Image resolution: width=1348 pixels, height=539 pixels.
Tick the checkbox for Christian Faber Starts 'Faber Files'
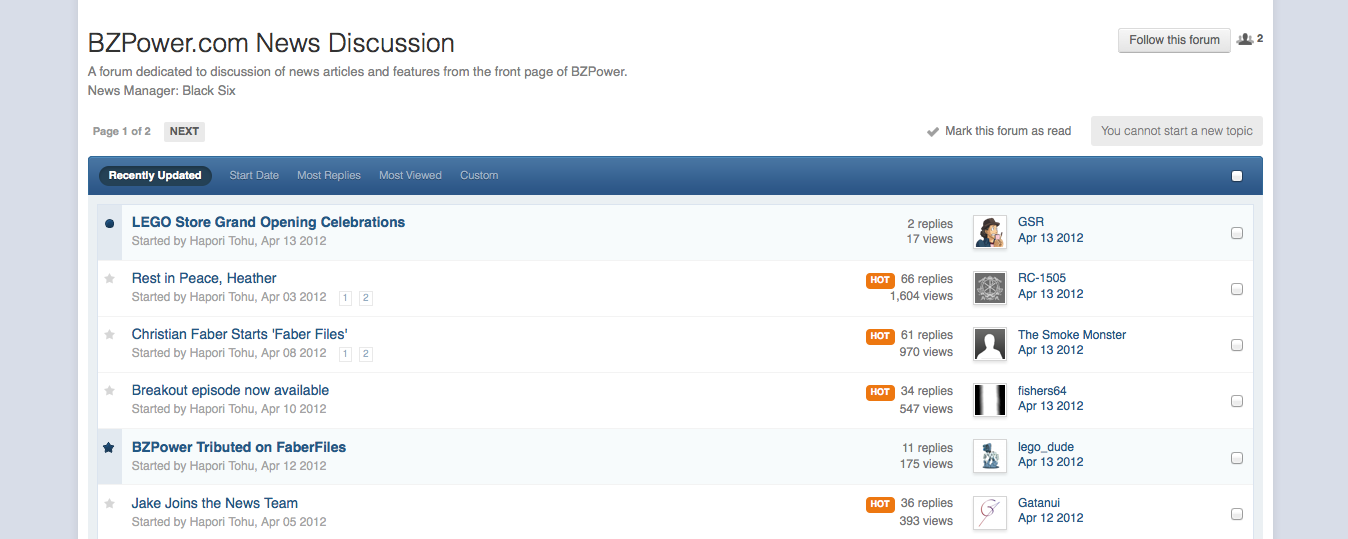coord(1237,345)
